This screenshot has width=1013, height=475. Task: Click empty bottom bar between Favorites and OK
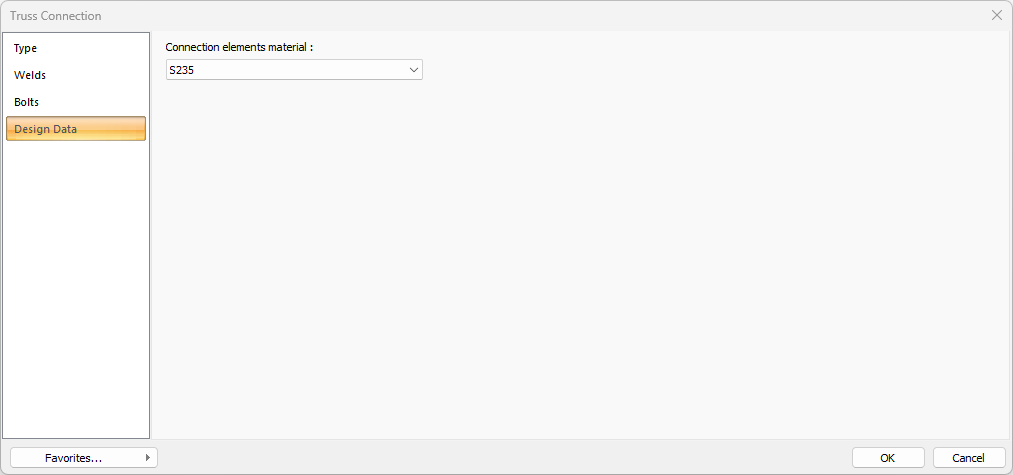click(500, 457)
